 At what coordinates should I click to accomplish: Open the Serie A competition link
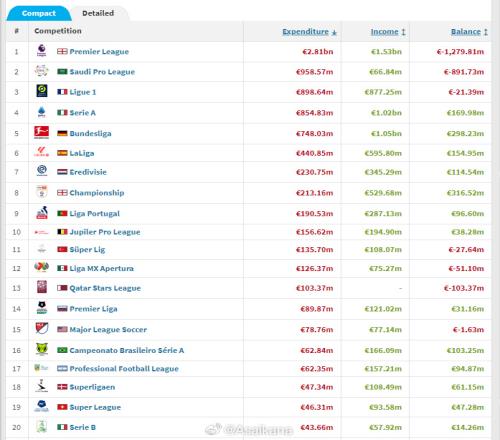point(83,113)
